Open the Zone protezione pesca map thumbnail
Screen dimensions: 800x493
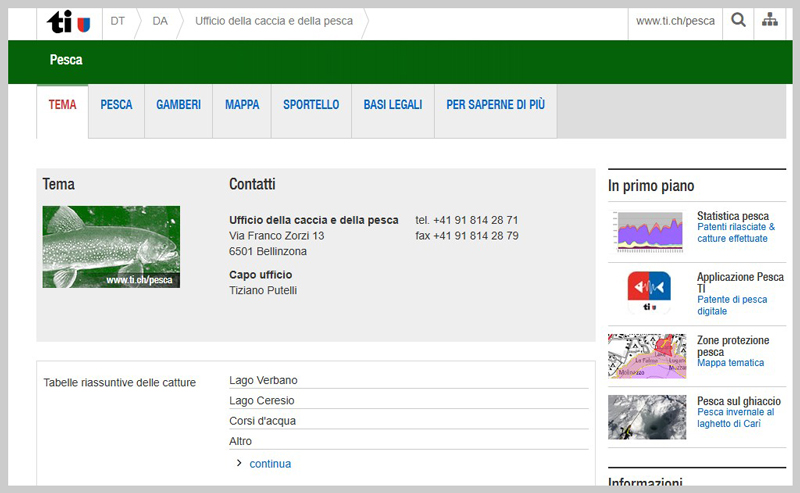(x=646, y=356)
